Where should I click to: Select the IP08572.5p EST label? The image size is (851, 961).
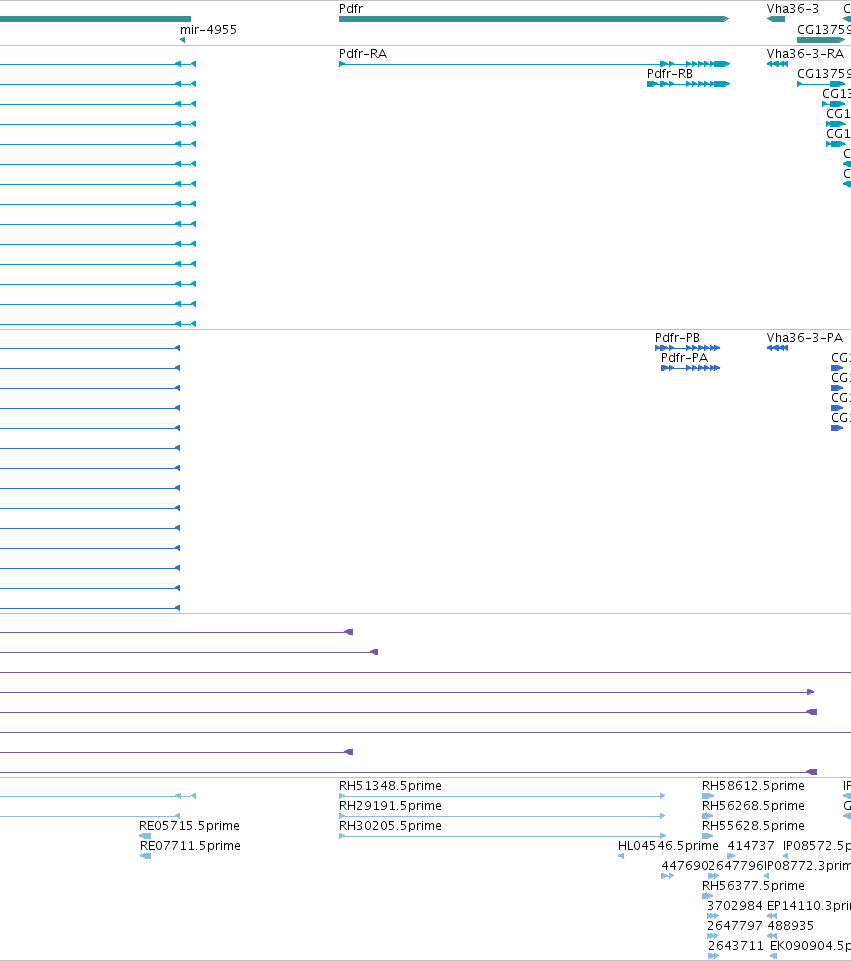[817, 846]
